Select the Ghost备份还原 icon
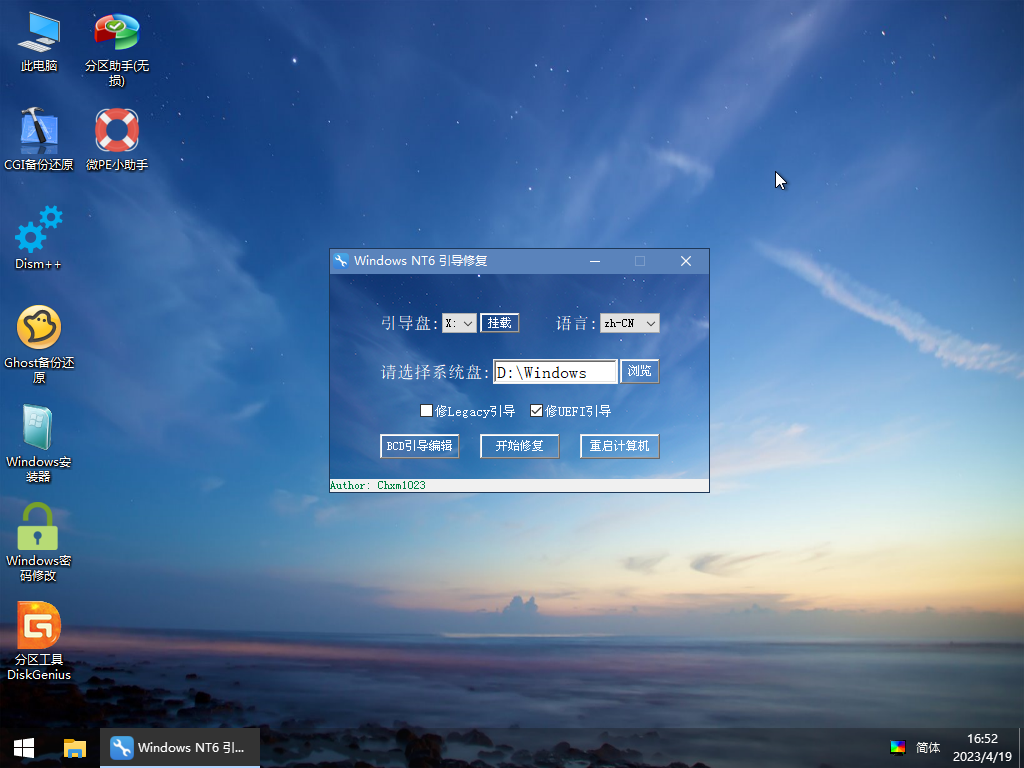Image resolution: width=1024 pixels, height=768 pixels. (39, 327)
